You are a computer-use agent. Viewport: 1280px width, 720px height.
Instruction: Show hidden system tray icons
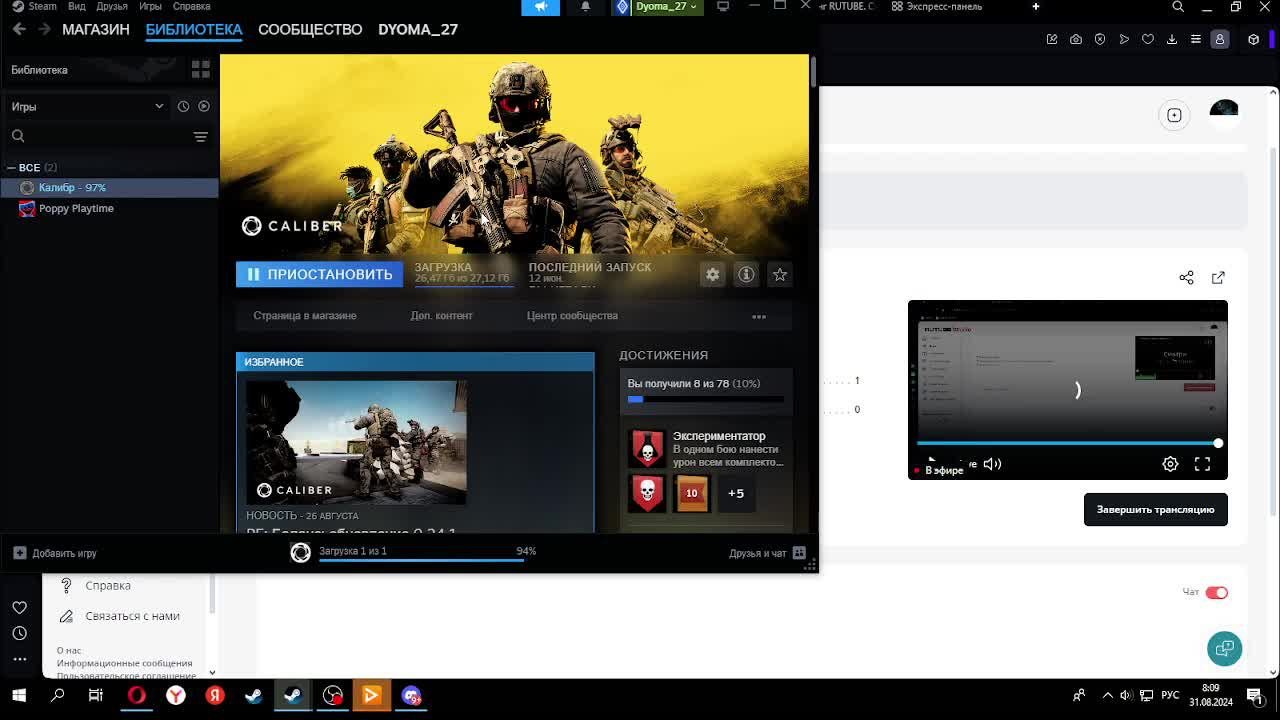(x=1107, y=695)
